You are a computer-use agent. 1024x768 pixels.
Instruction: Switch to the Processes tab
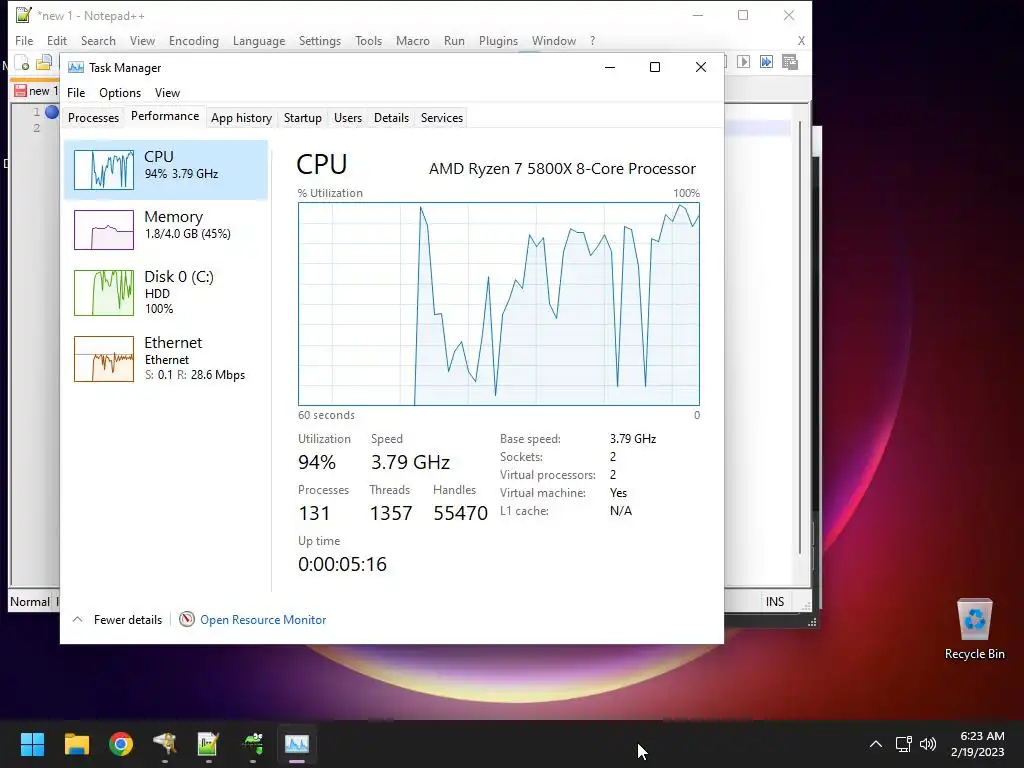(93, 118)
